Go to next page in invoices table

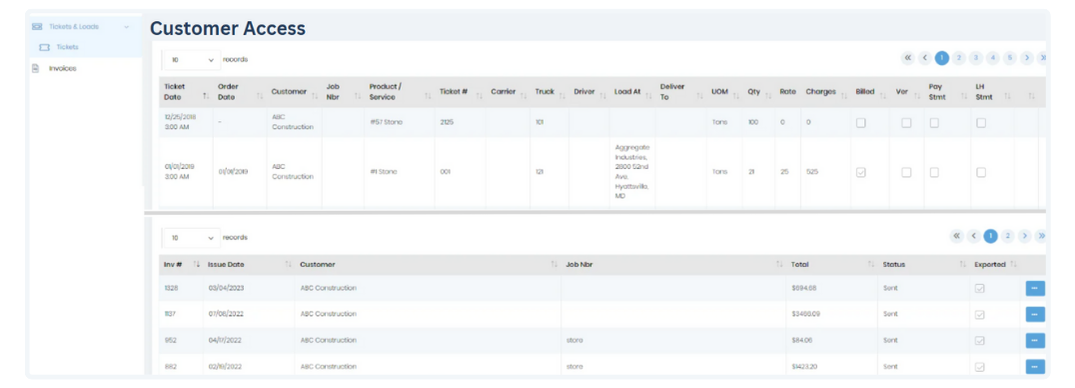1025,237
